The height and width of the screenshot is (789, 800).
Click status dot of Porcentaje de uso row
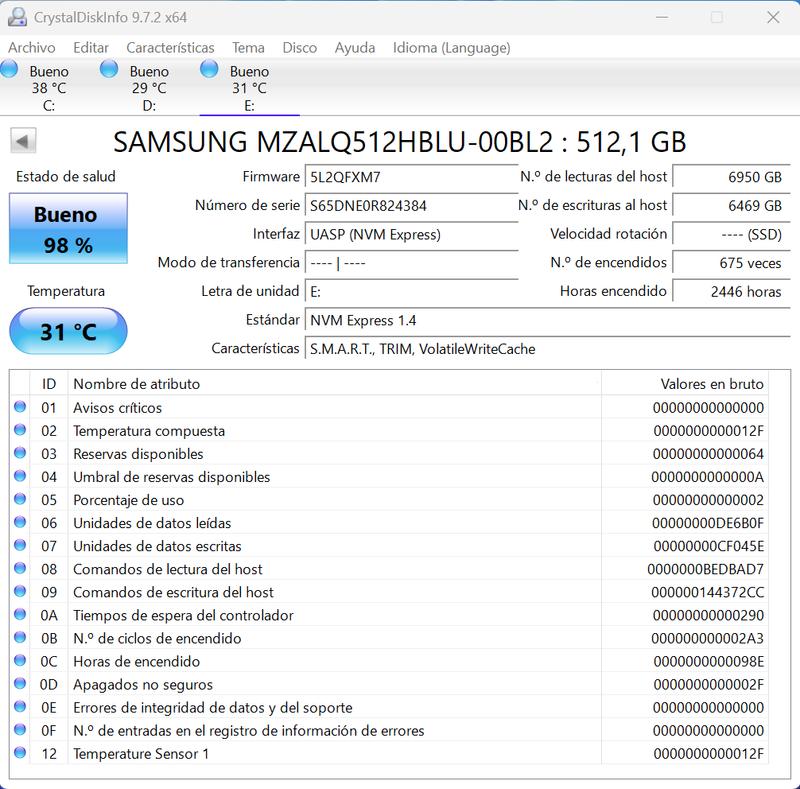point(20,499)
